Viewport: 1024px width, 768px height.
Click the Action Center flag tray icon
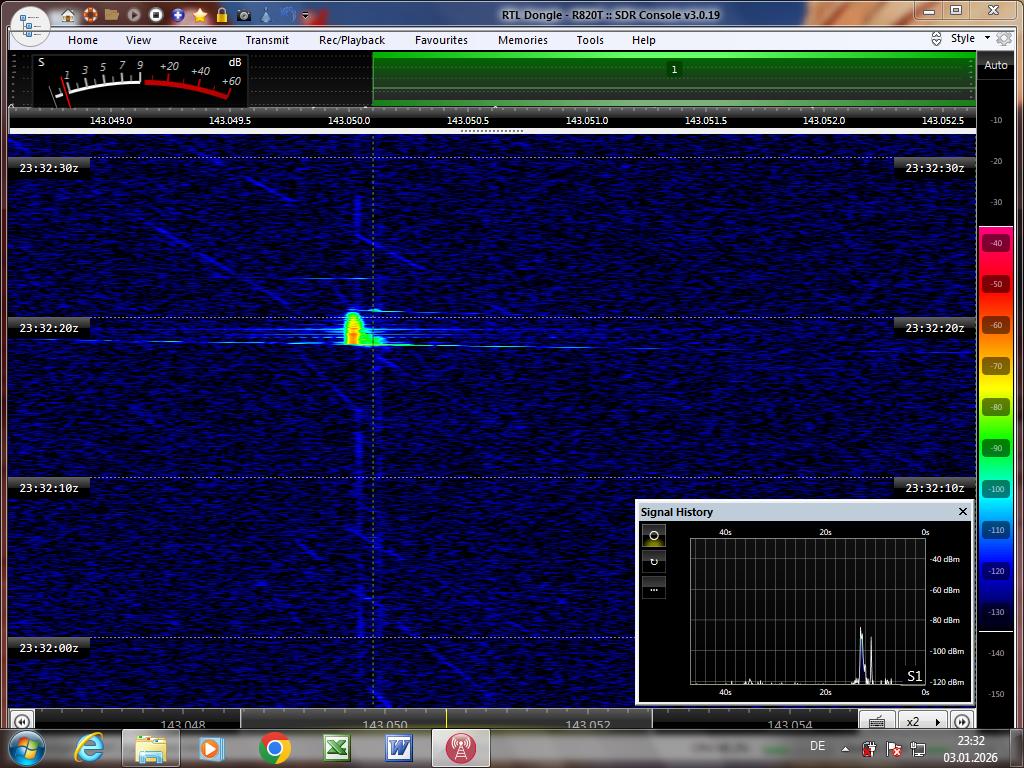[x=894, y=748]
